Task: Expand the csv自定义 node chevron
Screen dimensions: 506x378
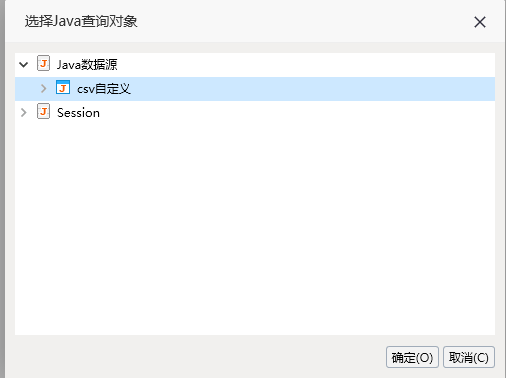Action: [43, 88]
